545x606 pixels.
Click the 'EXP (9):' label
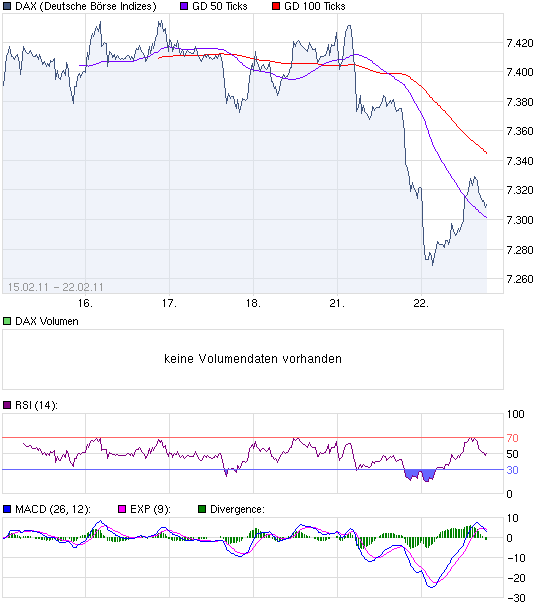point(150,509)
